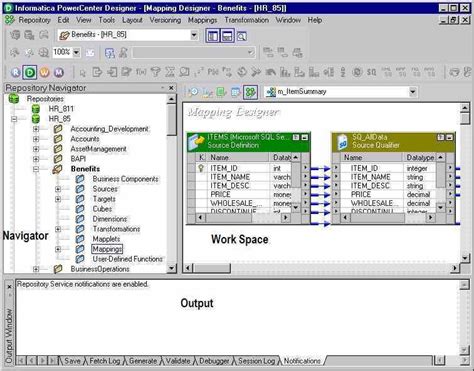Open the zoom percentage dropdown
The width and height of the screenshot is (474, 371).
point(76,52)
